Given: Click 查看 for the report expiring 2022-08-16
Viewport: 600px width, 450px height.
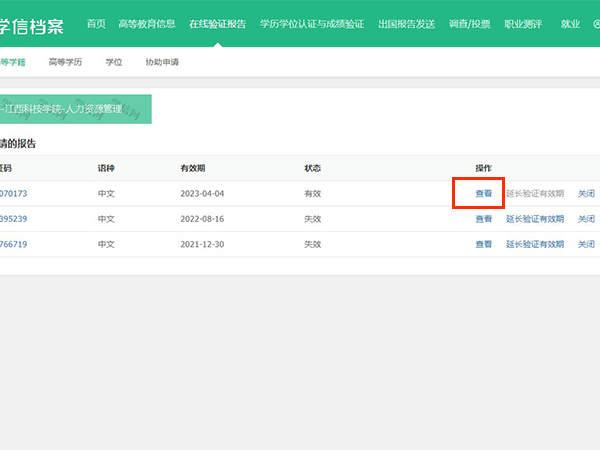Looking at the screenshot, I should click(x=484, y=218).
